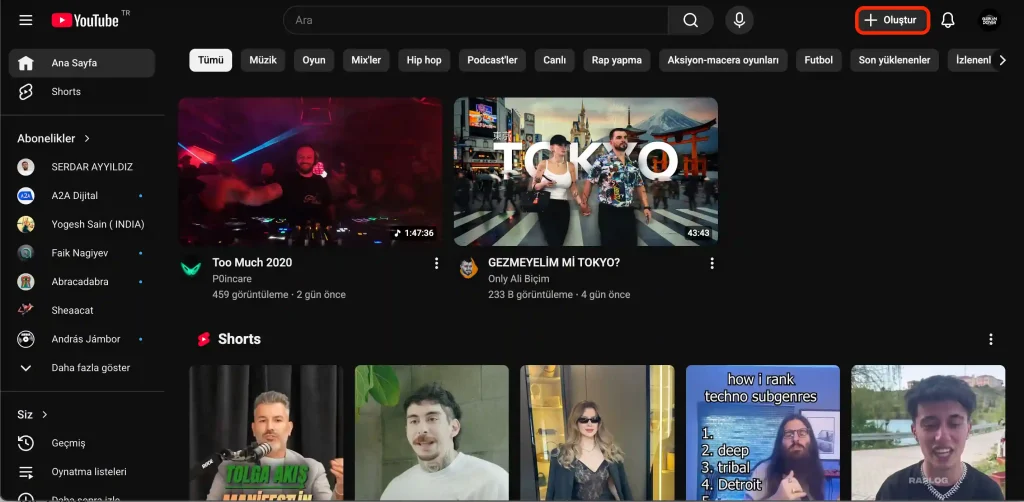This screenshot has height=502, width=1024.
Task: Open the hamburger guide menu
Action: click(x=25, y=20)
